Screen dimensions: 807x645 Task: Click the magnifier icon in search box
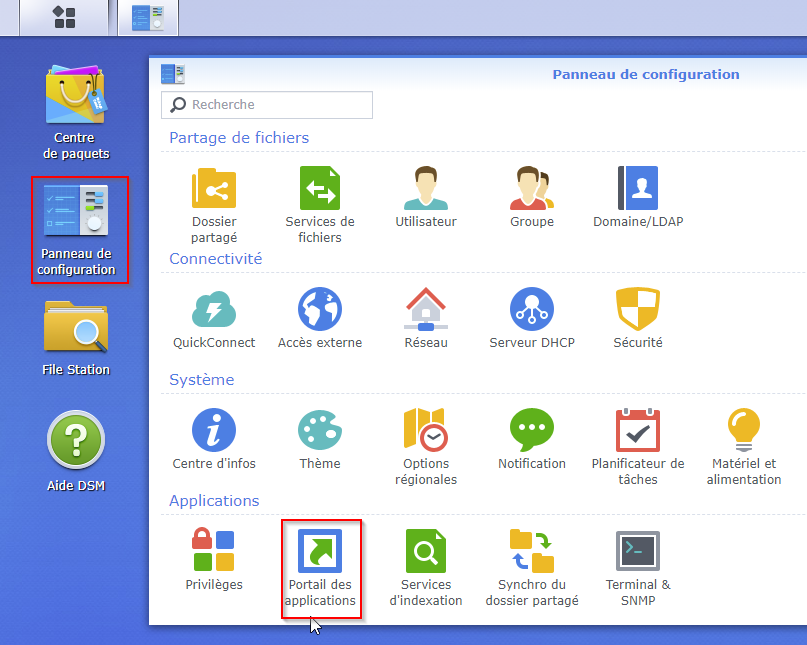click(178, 104)
